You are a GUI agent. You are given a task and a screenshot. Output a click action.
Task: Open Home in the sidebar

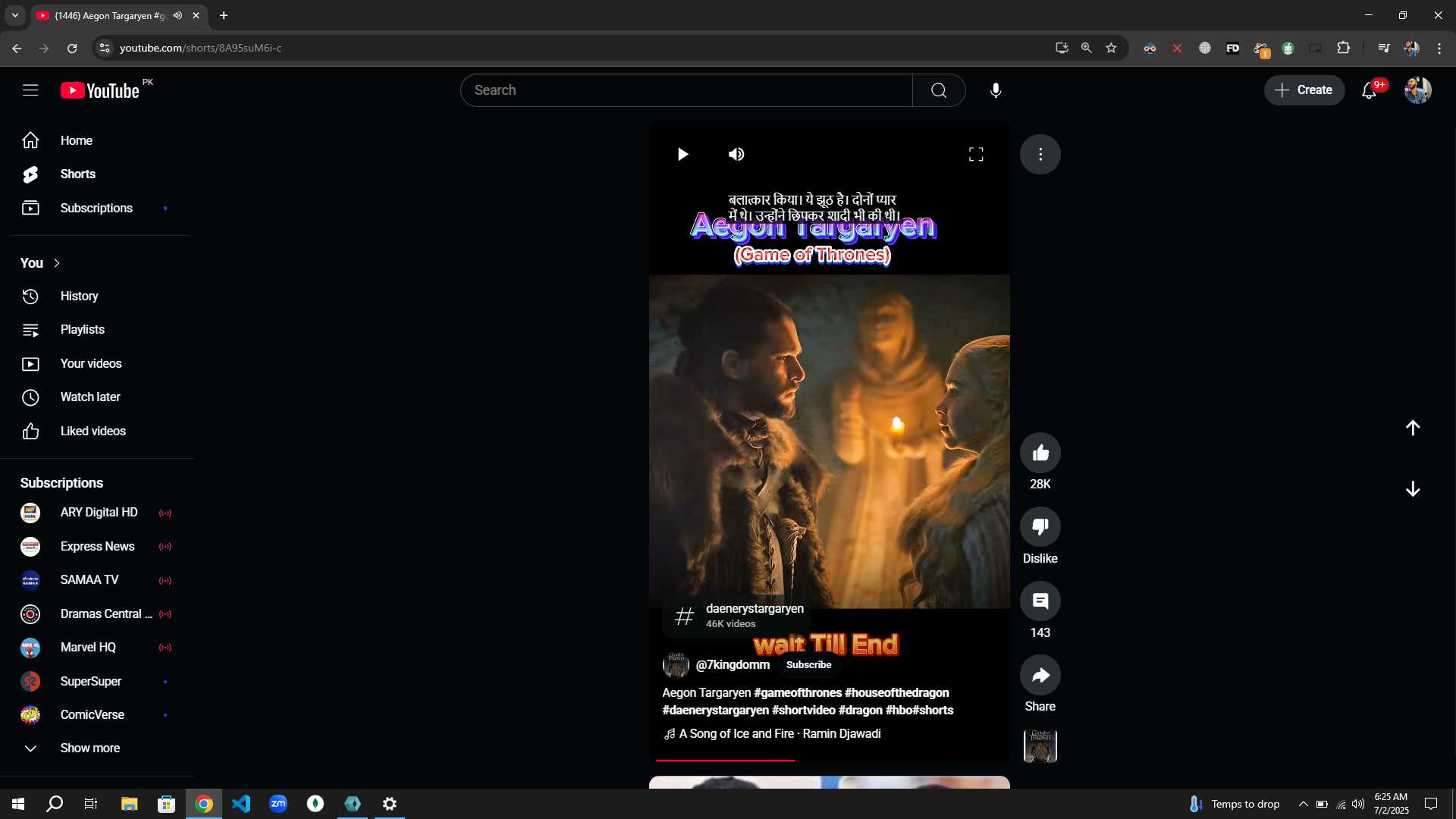97,140
